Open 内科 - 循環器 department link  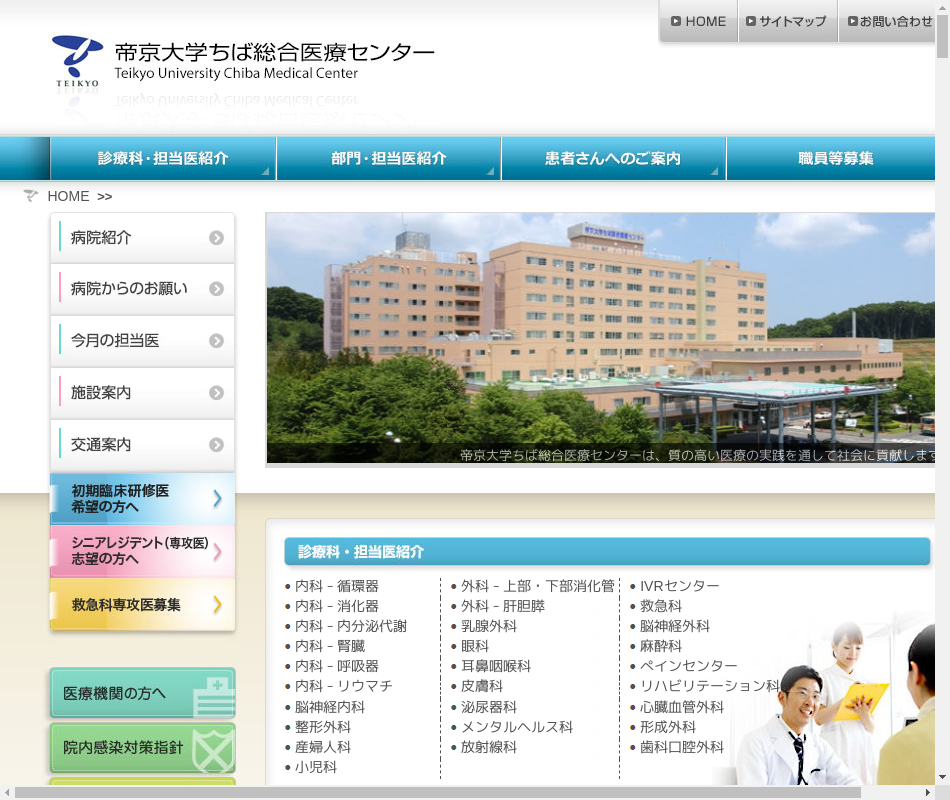(x=336, y=586)
